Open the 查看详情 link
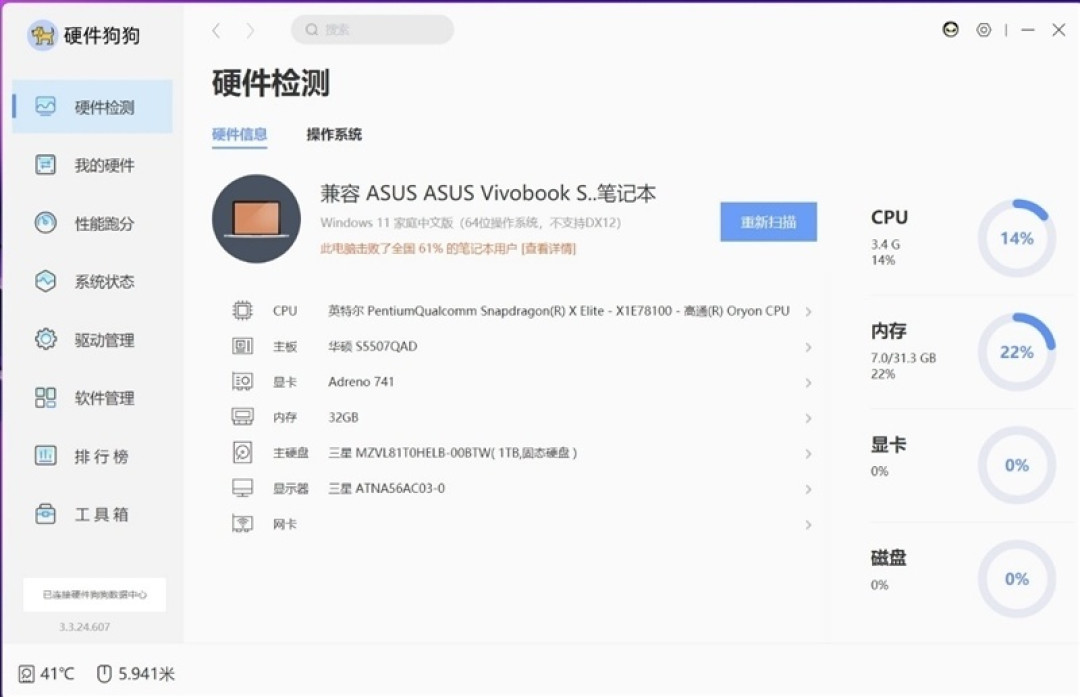 pyautogui.click(x=549, y=249)
